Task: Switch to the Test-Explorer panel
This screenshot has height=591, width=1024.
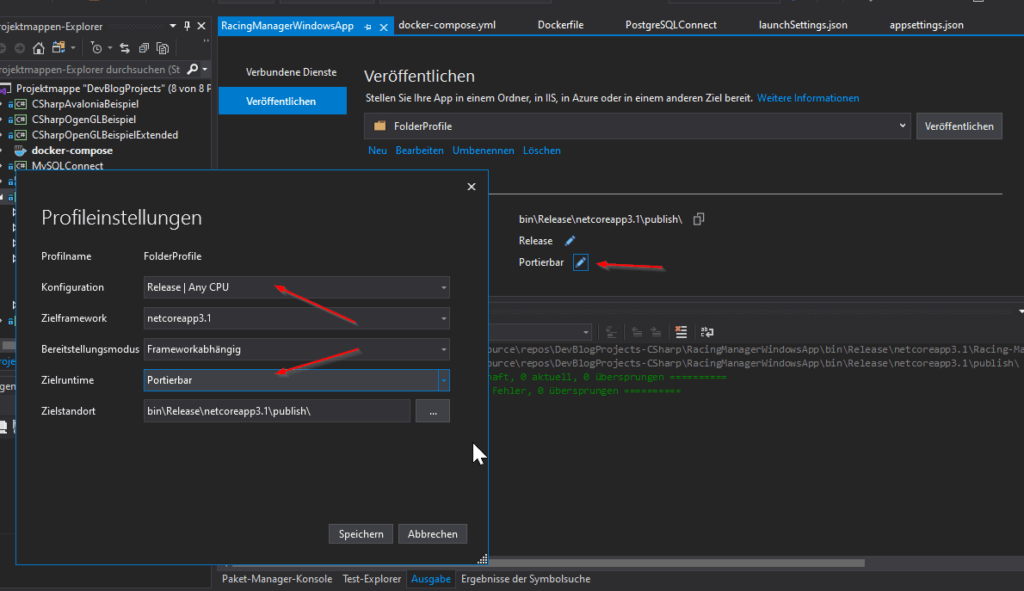Action: pos(371,578)
